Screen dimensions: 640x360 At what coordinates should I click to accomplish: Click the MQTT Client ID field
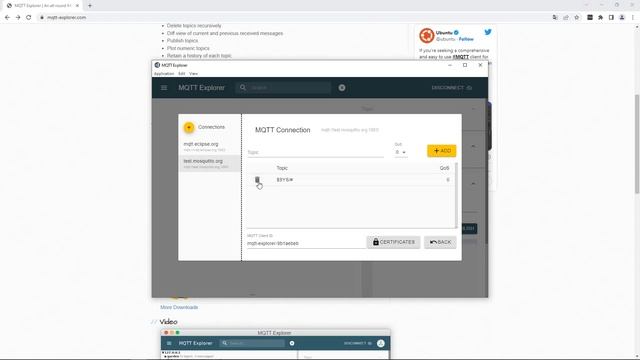pyautogui.click(x=306, y=243)
